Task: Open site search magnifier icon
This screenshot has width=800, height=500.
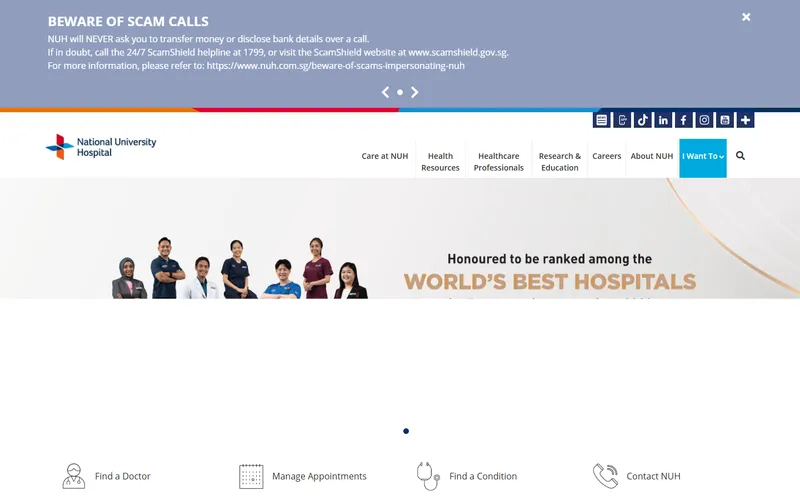Action: click(x=740, y=156)
